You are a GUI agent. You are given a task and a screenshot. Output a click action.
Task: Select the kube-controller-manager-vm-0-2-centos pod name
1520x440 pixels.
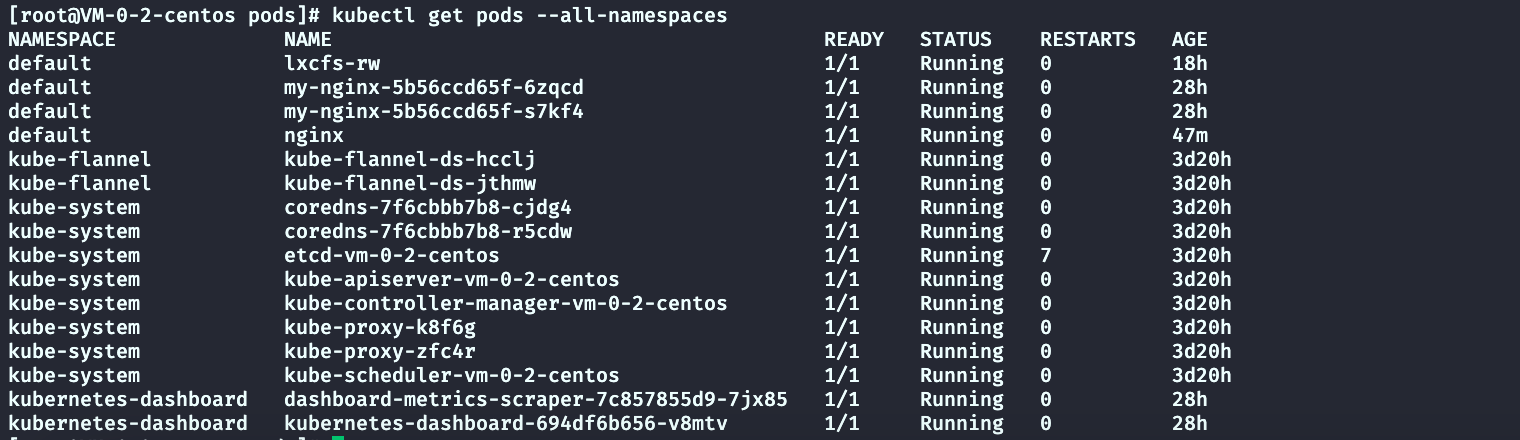click(x=505, y=304)
